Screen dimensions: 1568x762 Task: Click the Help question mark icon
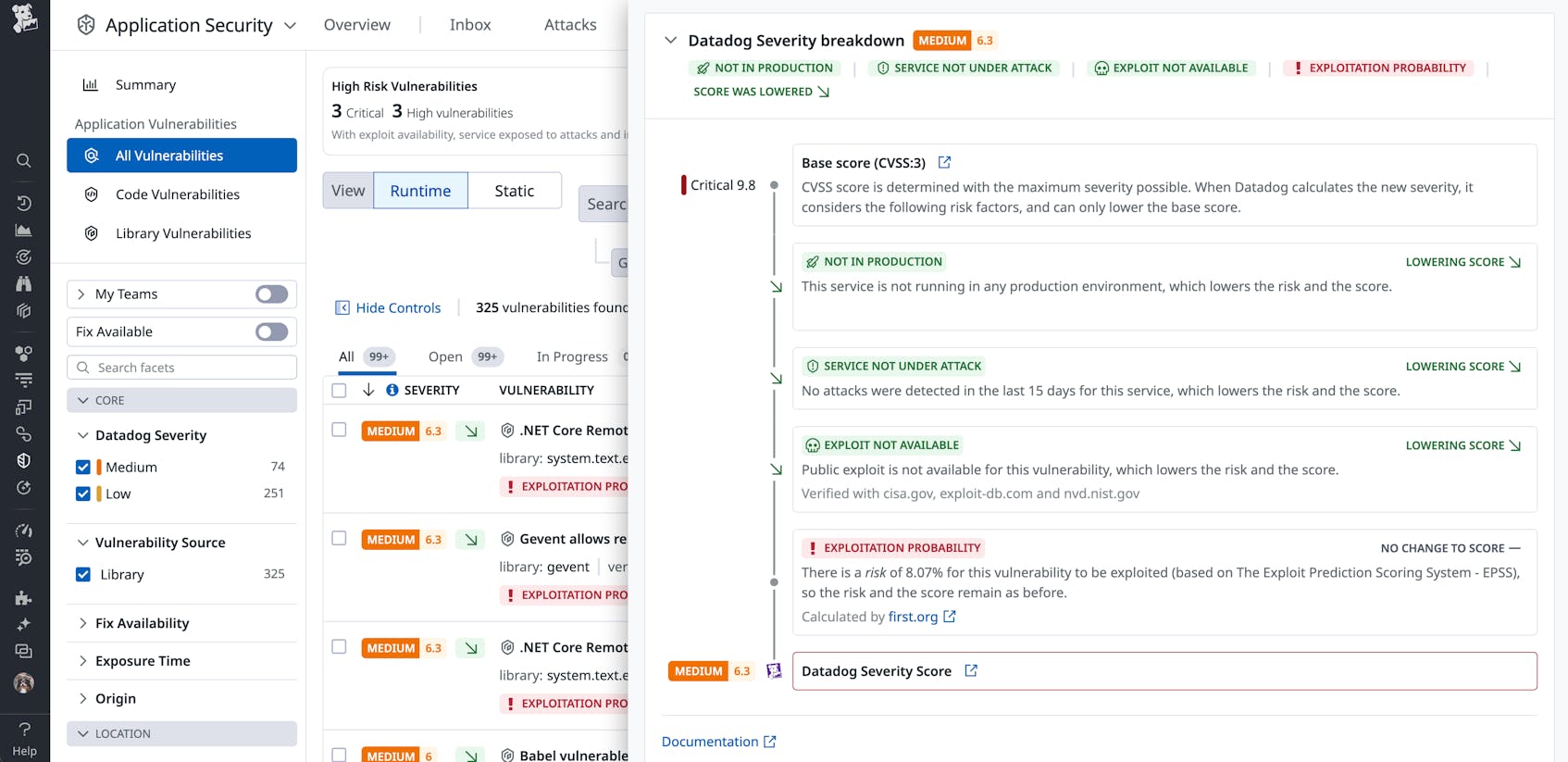coord(24,730)
